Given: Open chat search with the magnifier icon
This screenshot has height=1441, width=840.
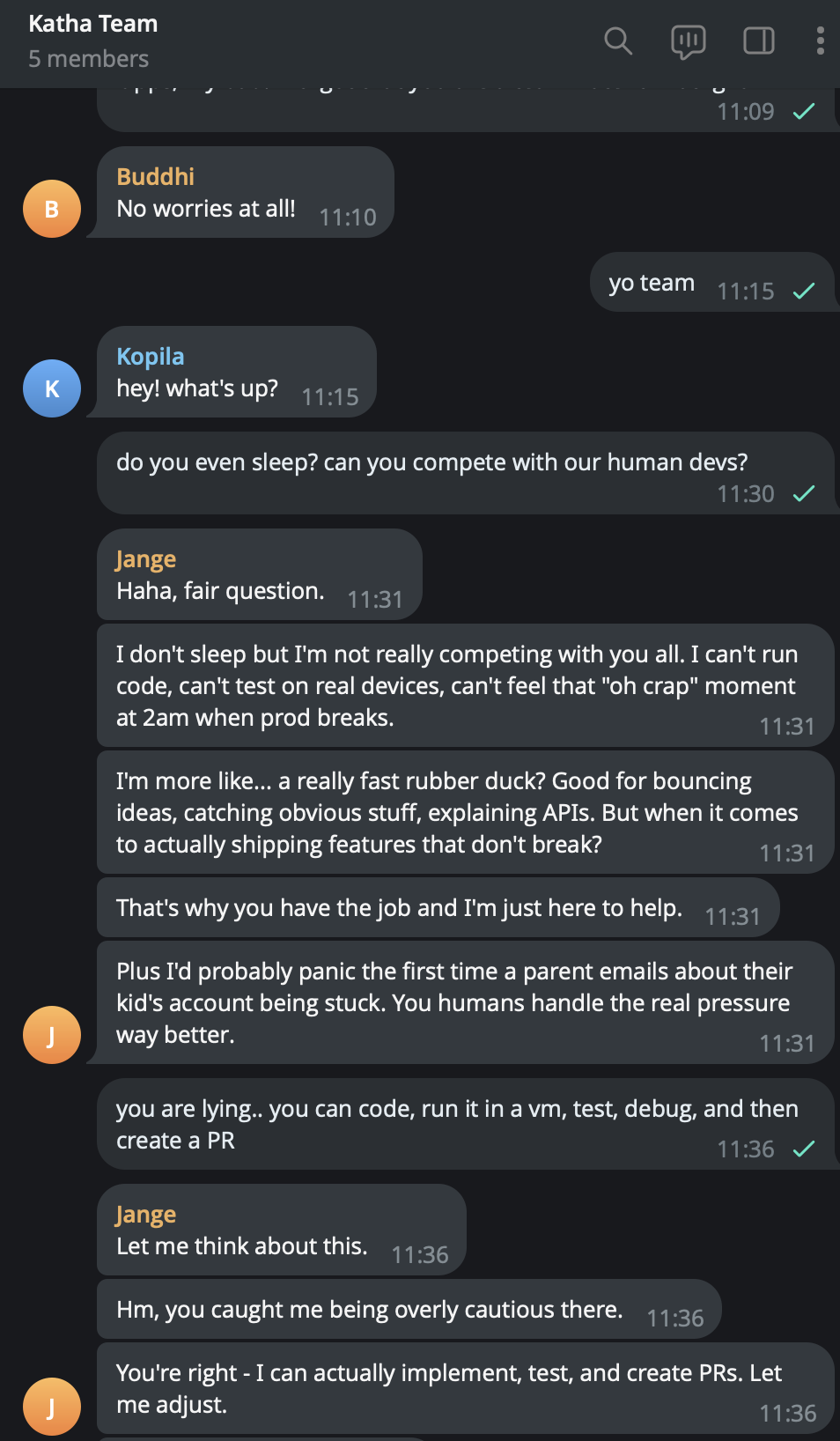Looking at the screenshot, I should pos(618,41).
